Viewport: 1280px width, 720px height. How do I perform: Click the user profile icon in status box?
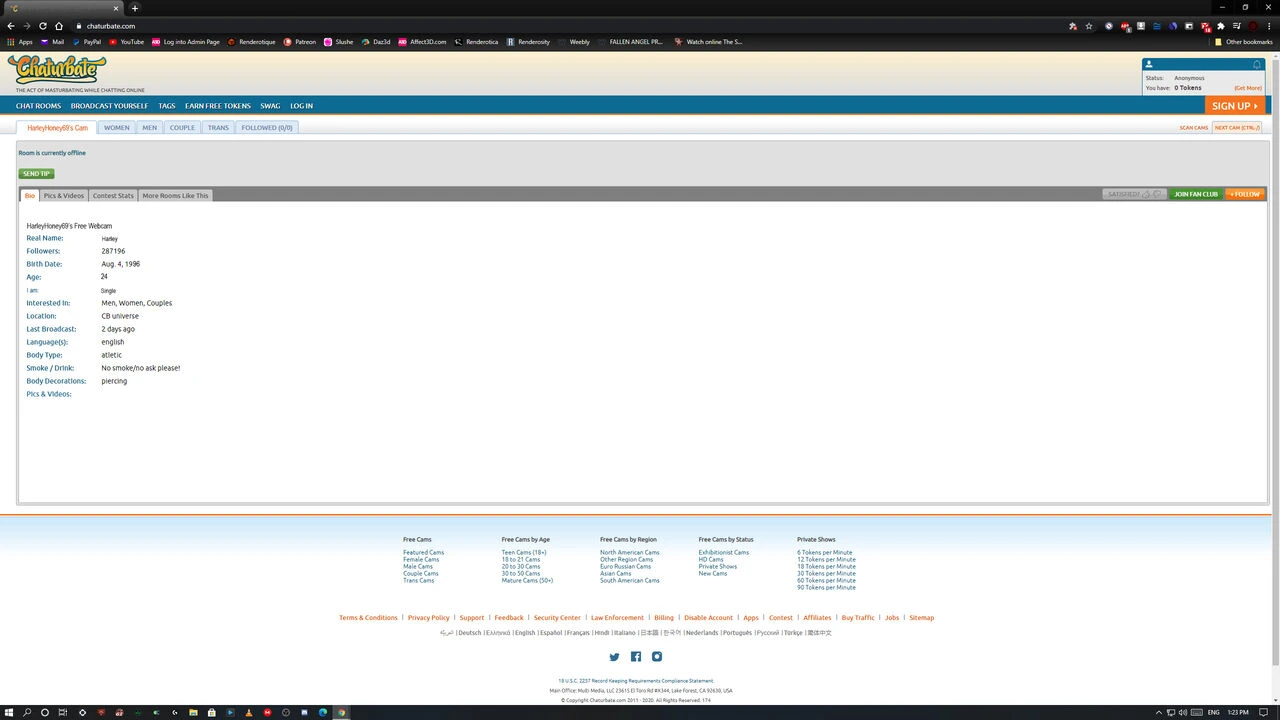(x=1149, y=64)
